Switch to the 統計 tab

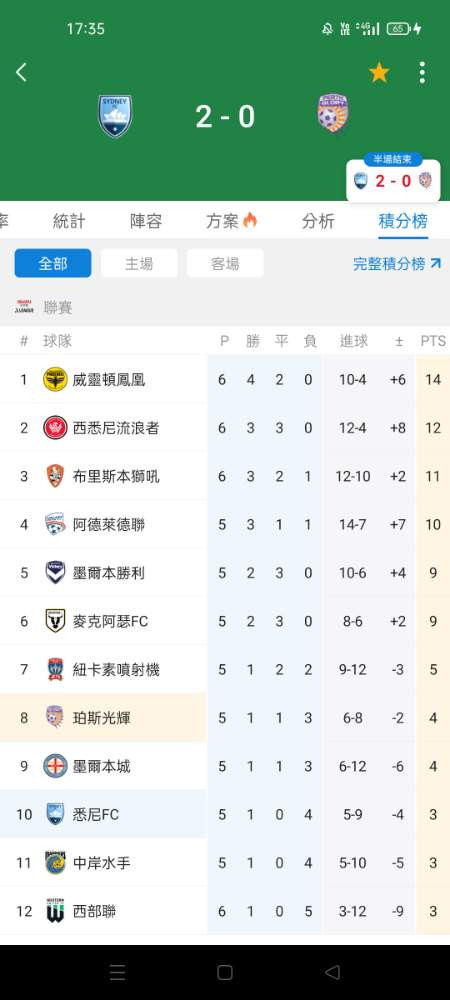pos(69,221)
